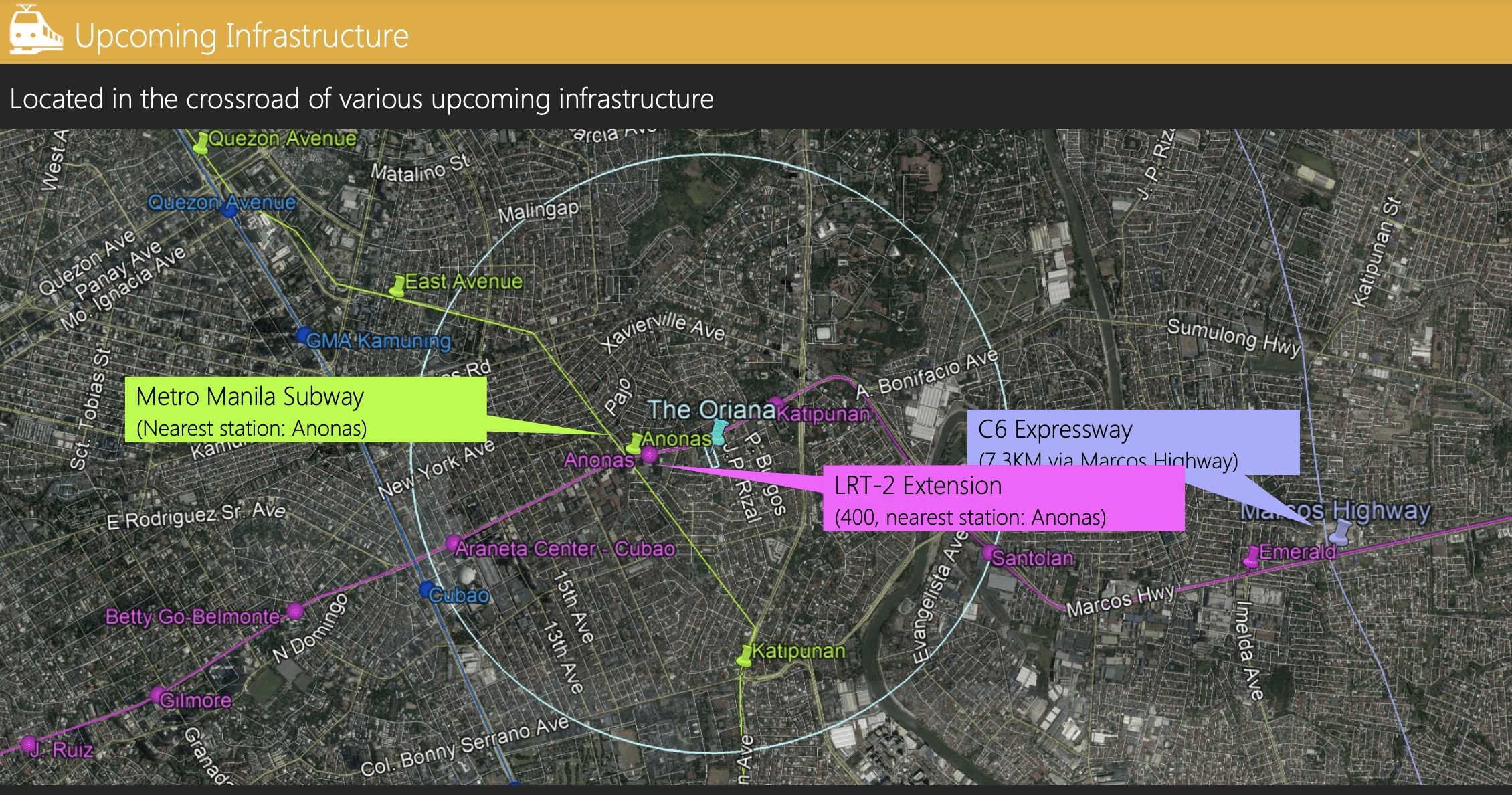Select purple Santolan station marker
Viewport: 1512px width, 795px height.
tap(989, 553)
